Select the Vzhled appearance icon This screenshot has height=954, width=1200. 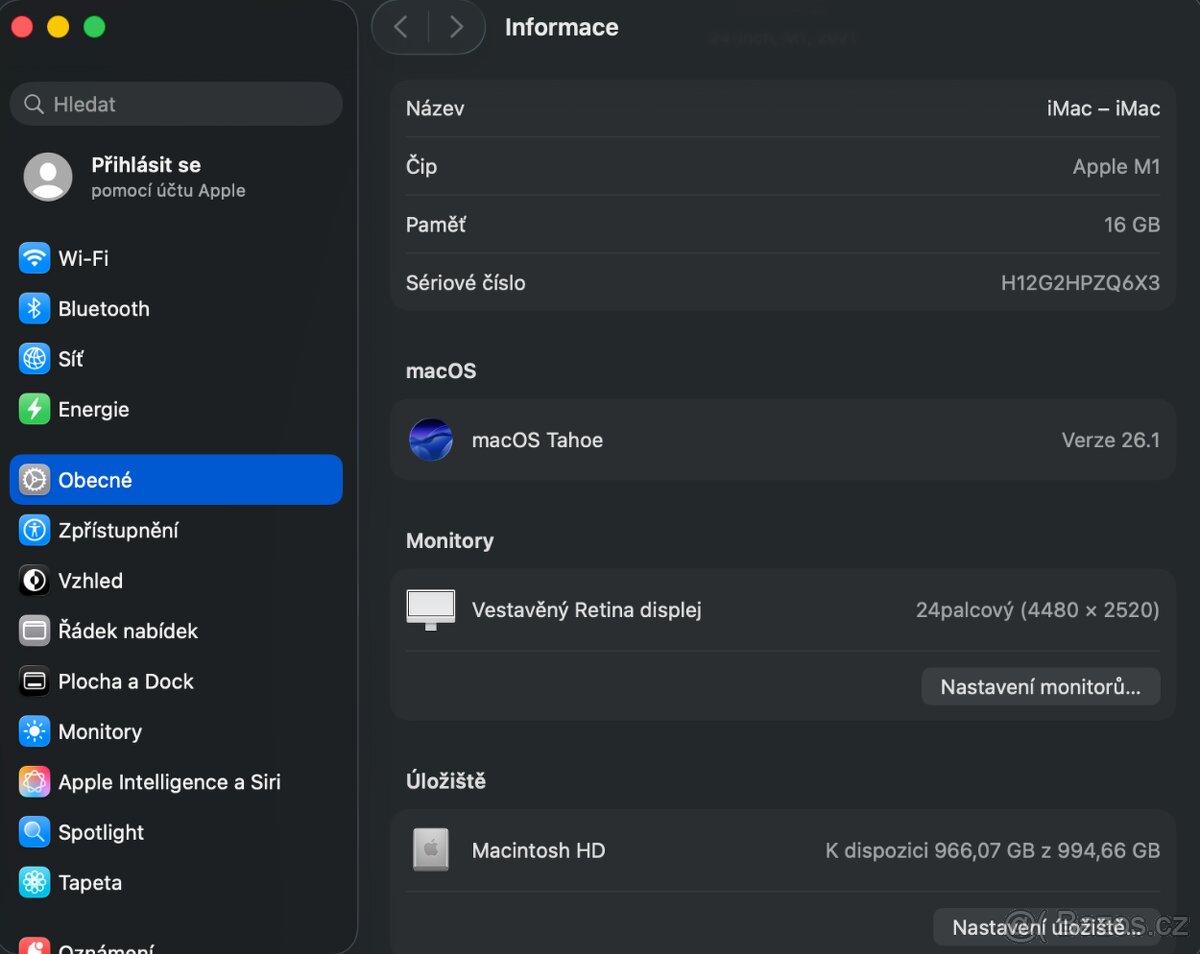point(34,580)
